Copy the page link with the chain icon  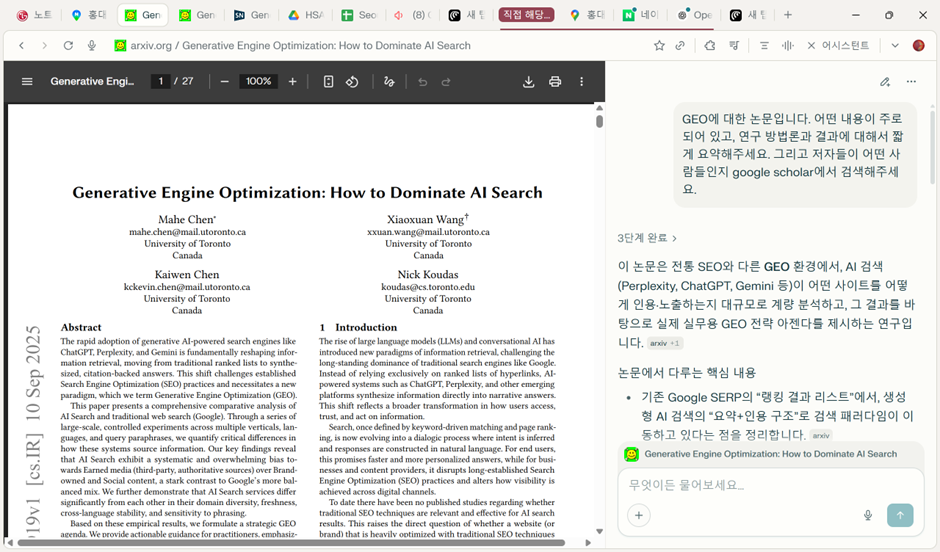click(x=680, y=46)
